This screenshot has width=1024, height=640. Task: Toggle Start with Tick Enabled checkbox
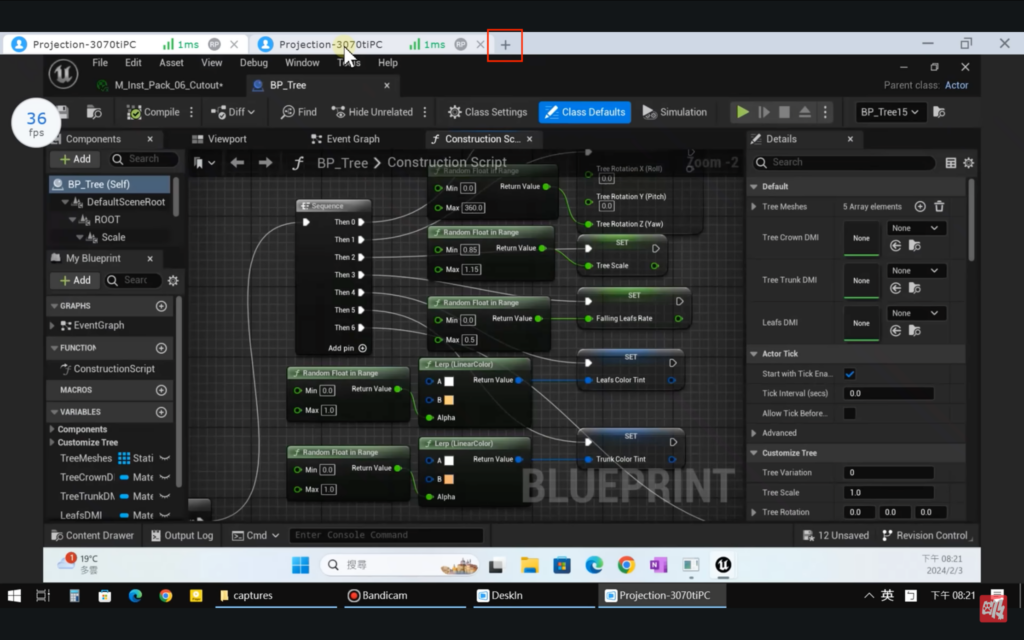click(850, 374)
